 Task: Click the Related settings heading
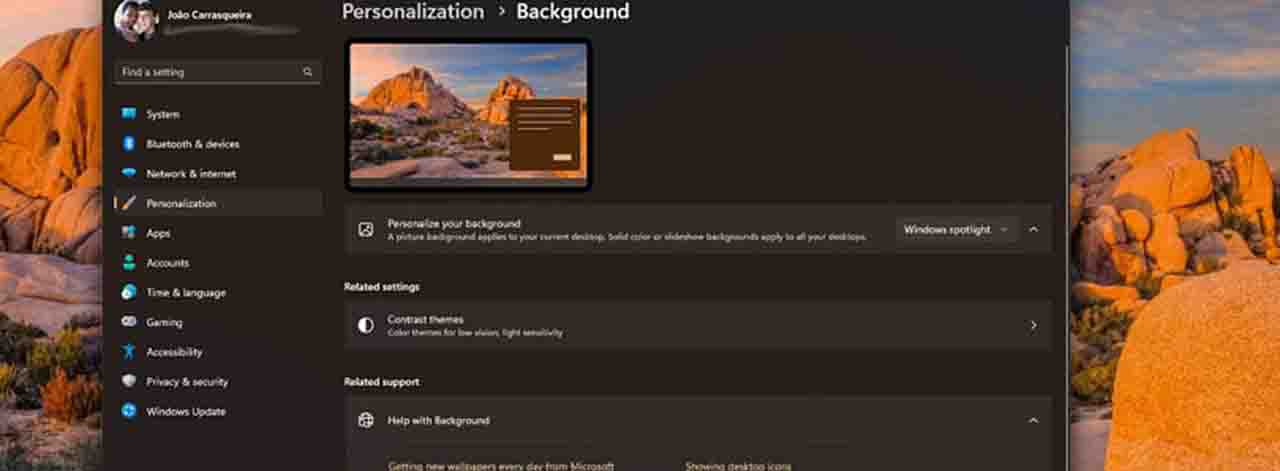click(x=382, y=287)
